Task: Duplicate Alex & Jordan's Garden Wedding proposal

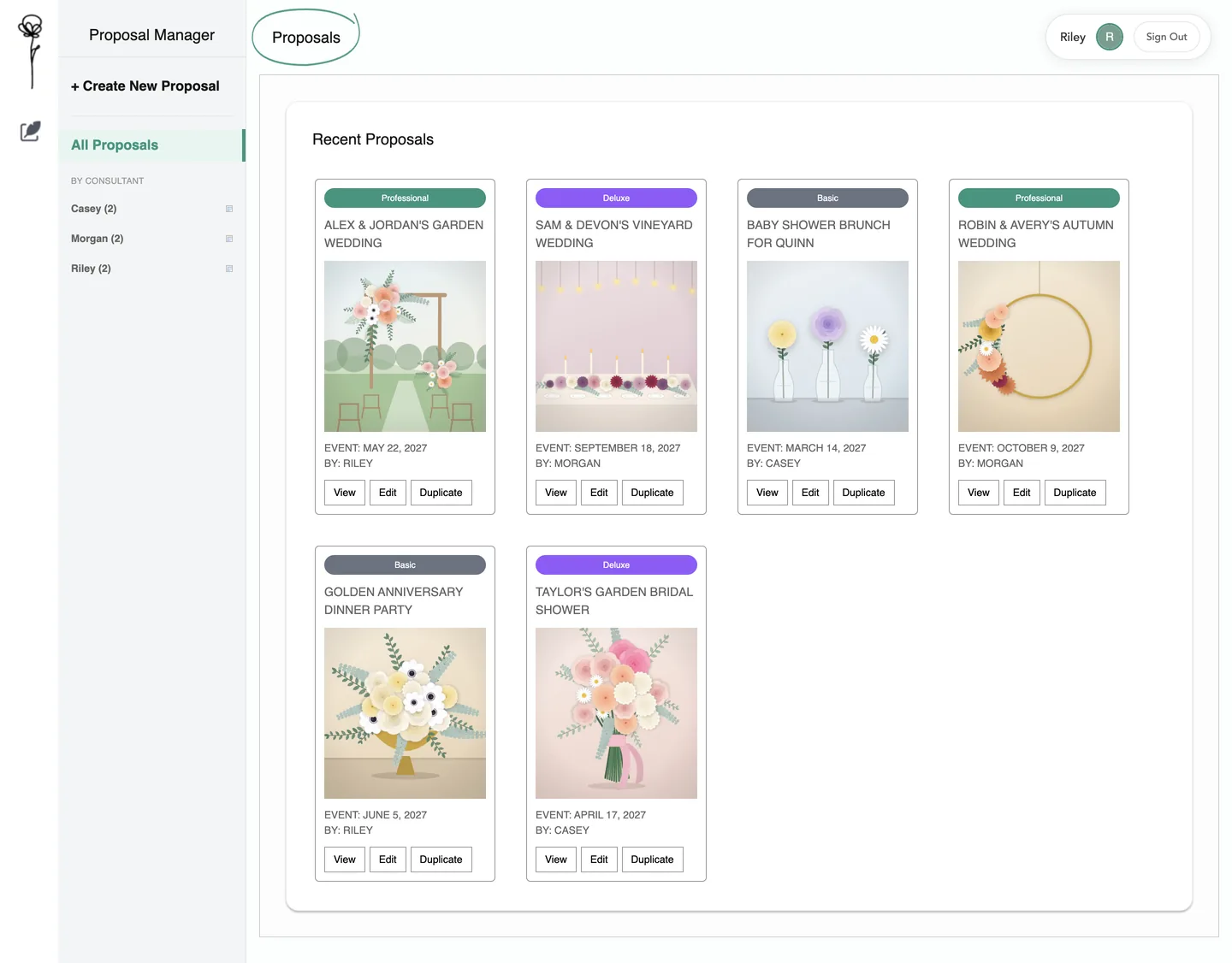Action: click(x=441, y=493)
